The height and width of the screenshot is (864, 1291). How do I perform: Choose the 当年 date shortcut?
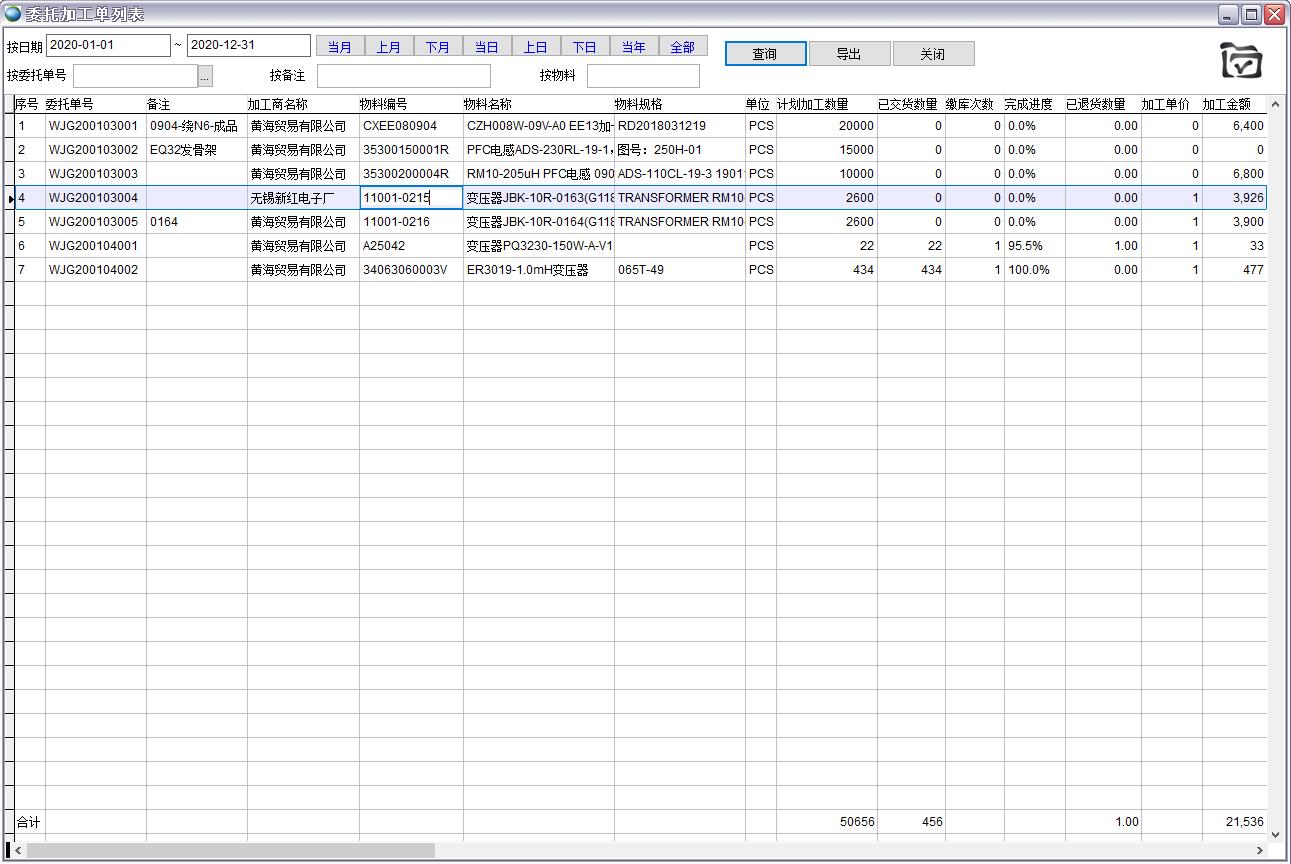click(634, 47)
